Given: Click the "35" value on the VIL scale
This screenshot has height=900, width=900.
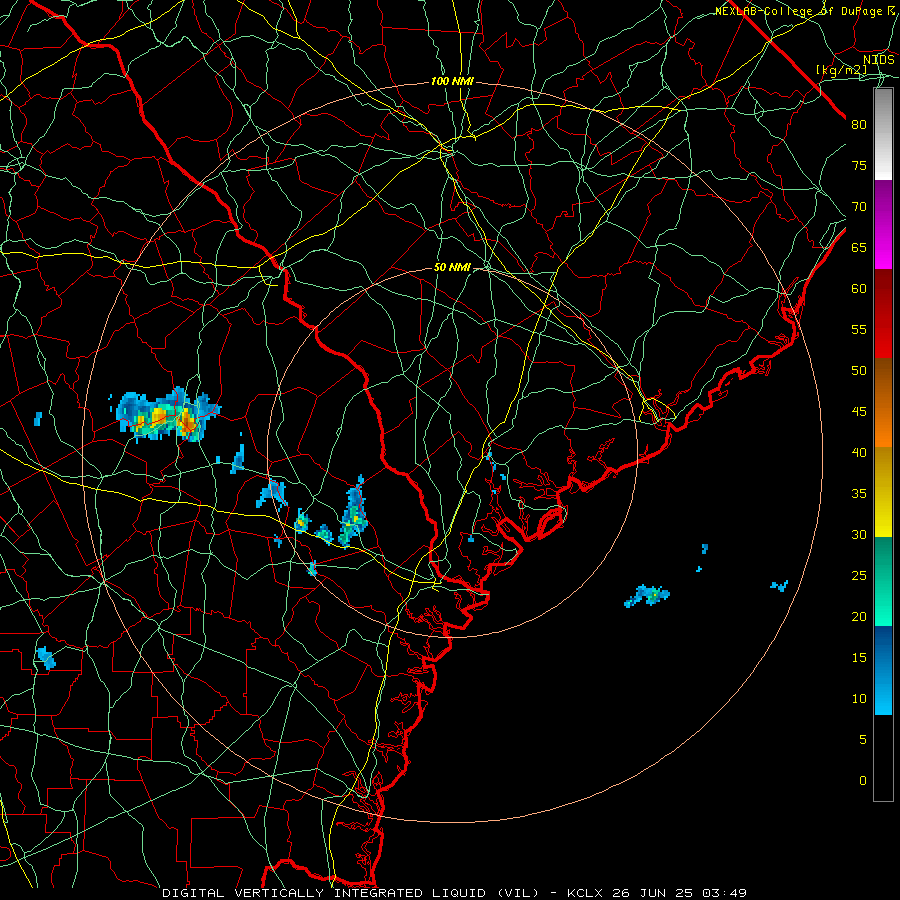Looking at the screenshot, I should click(x=859, y=494).
